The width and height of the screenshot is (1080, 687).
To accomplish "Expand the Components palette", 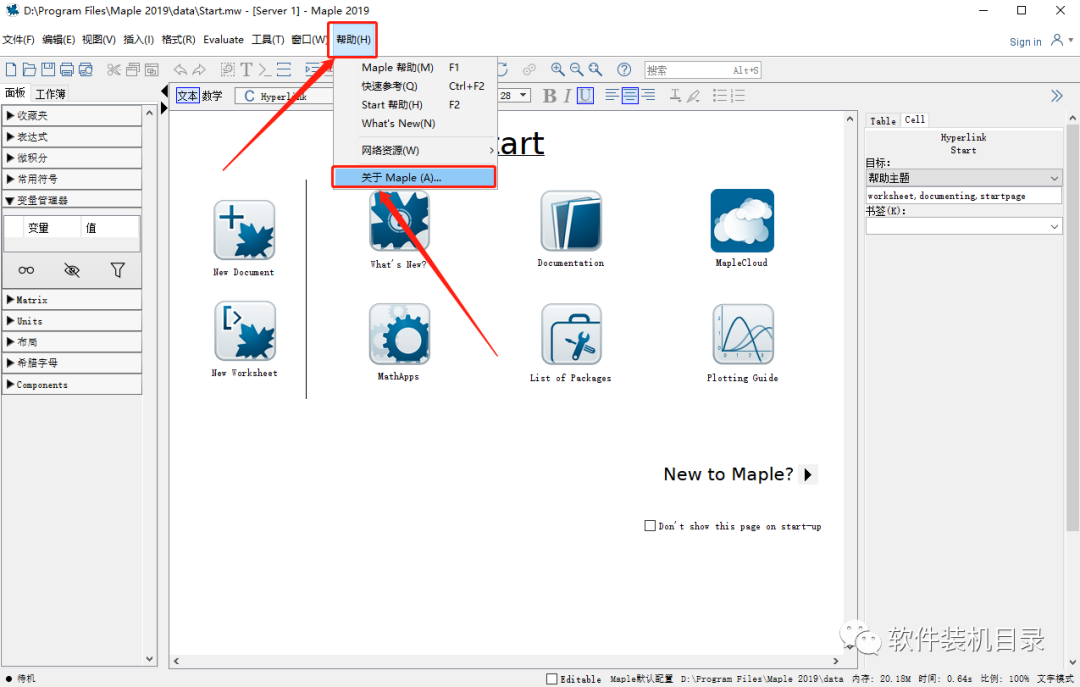I will pos(72,384).
